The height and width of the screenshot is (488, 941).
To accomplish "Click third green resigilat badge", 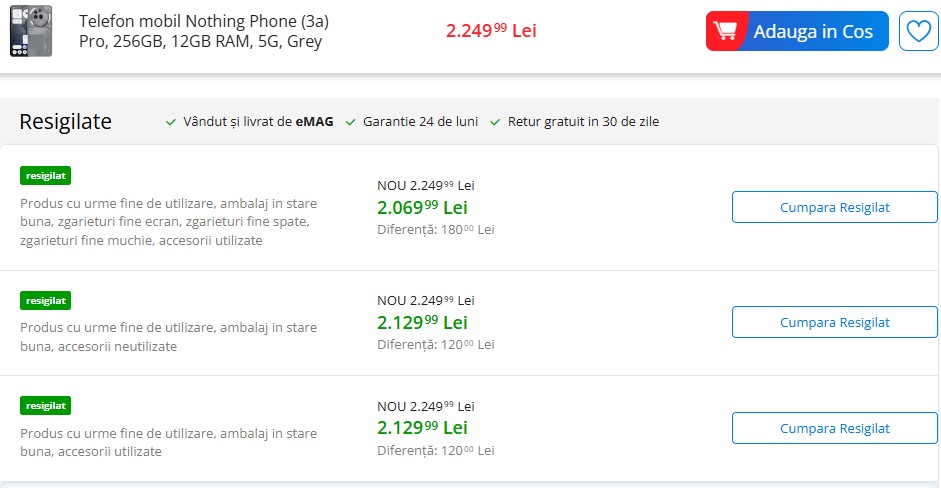I will 46,406.
